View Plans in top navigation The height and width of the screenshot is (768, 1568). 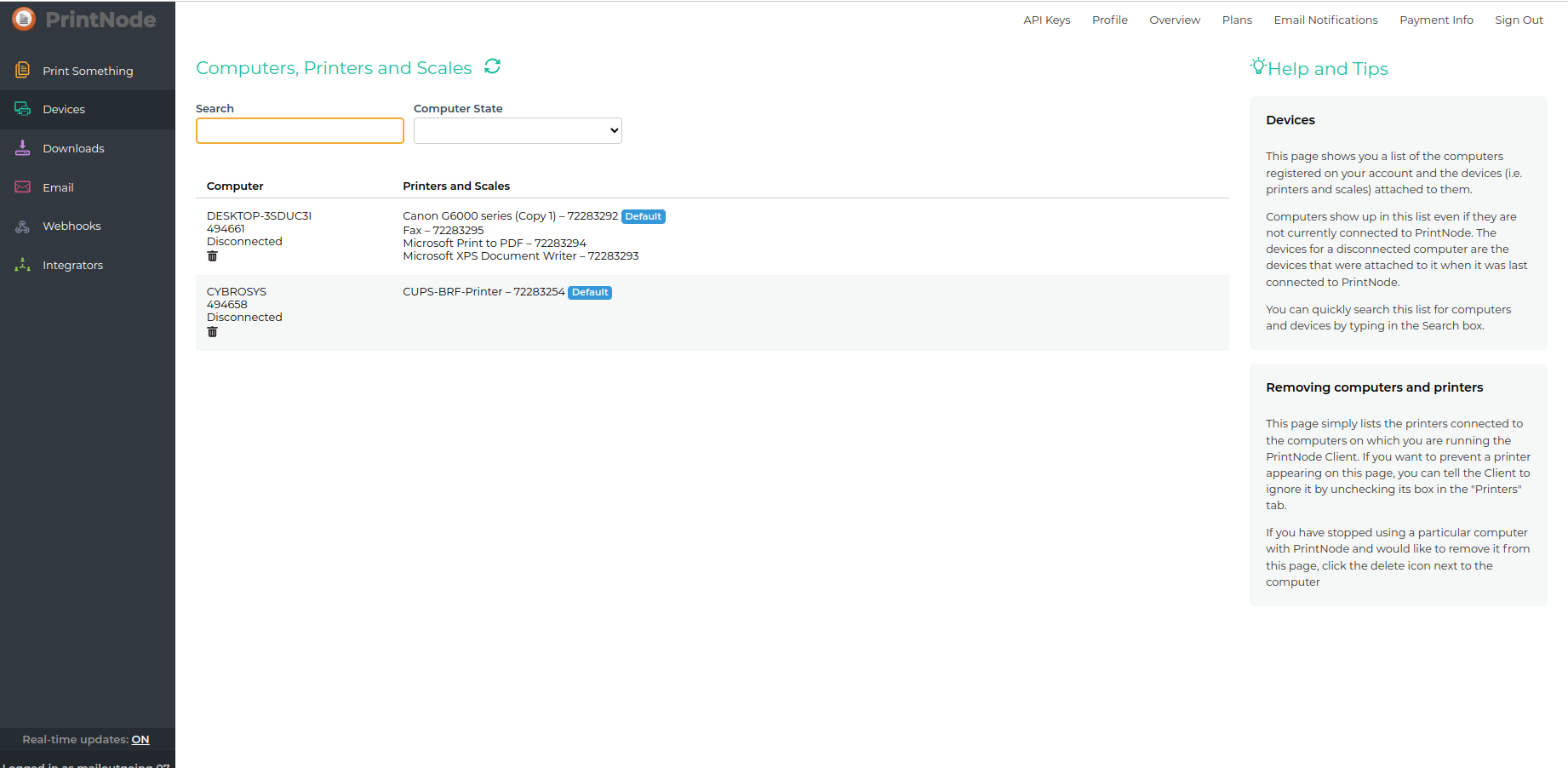pyautogui.click(x=1237, y=20)
